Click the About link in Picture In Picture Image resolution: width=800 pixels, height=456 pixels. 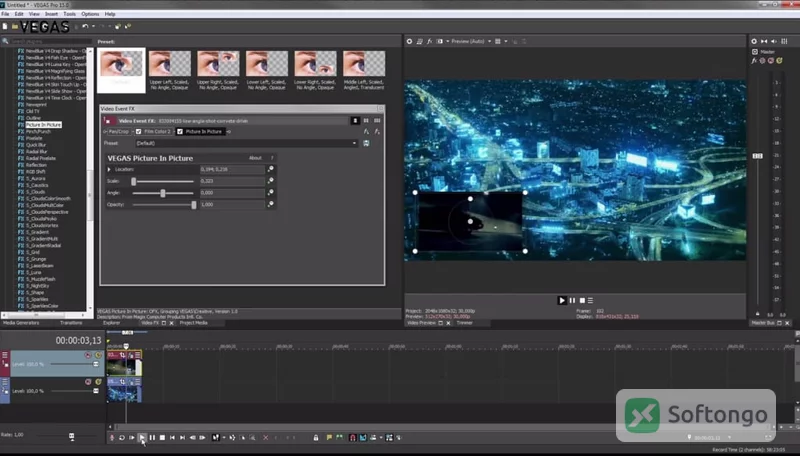pyautogui.click(x=255, y=158)
